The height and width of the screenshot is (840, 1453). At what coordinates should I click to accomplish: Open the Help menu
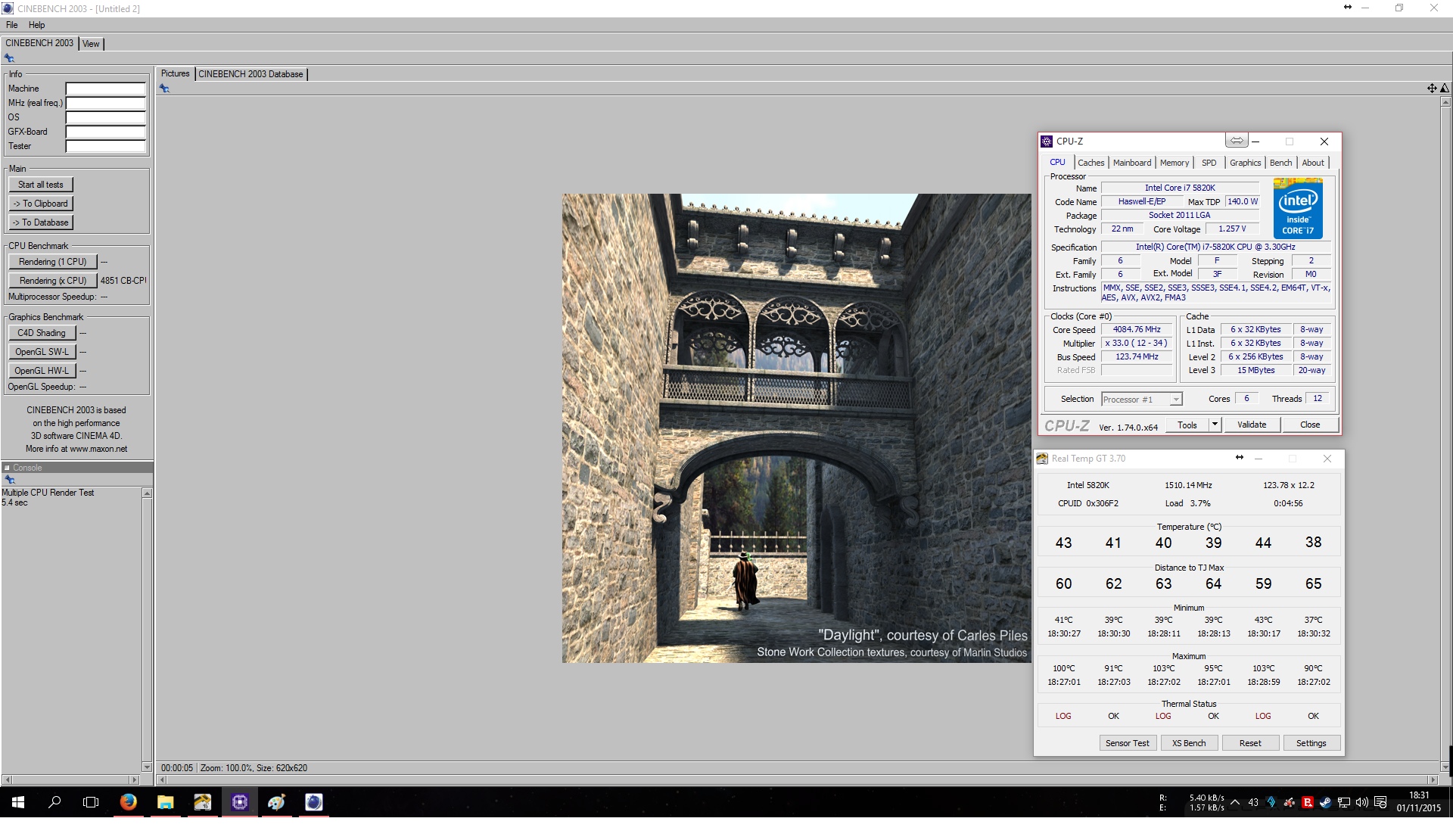[x=36, y=25]
